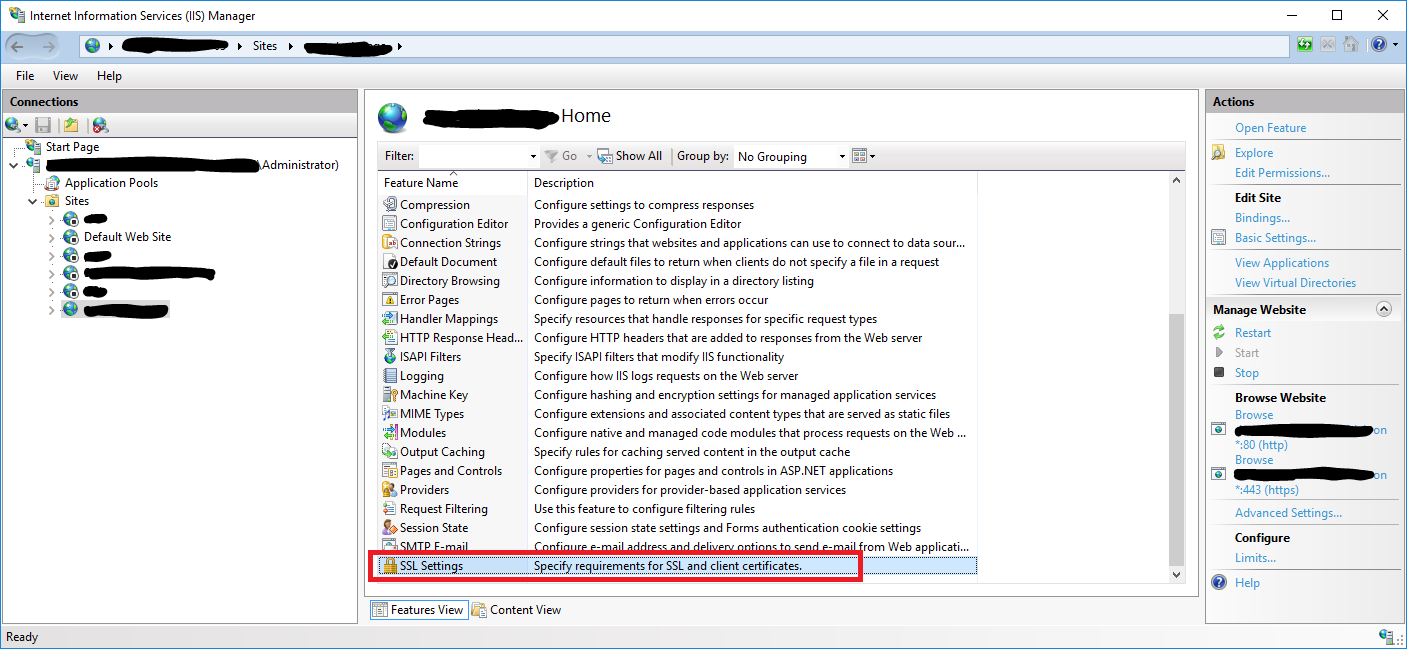This screenshot has height=649, width=1407.
Task: Open Edit Permissions link
Action: pyautogui.click(x=1282, y=173)
